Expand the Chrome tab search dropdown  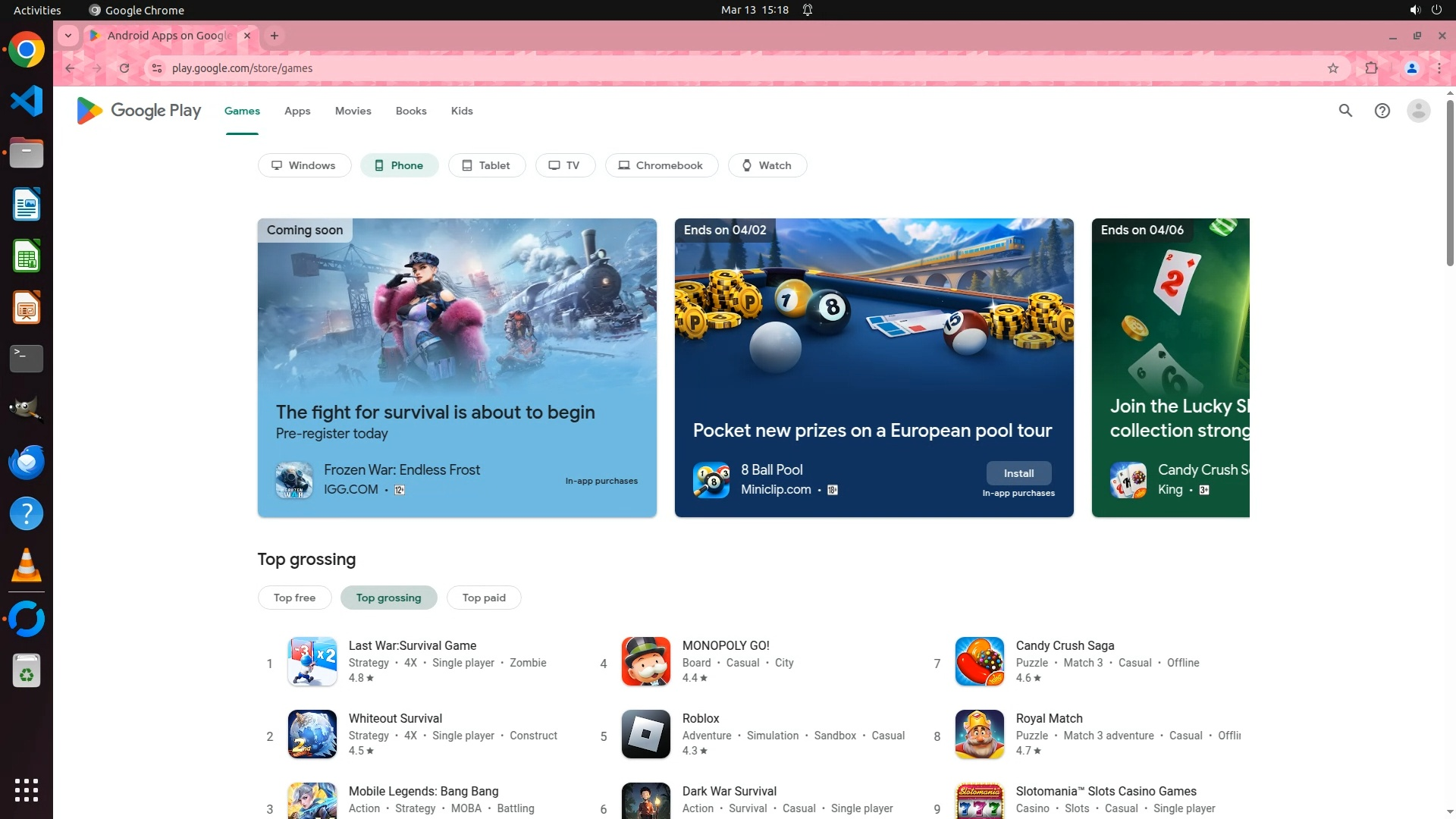click(68, 36)
